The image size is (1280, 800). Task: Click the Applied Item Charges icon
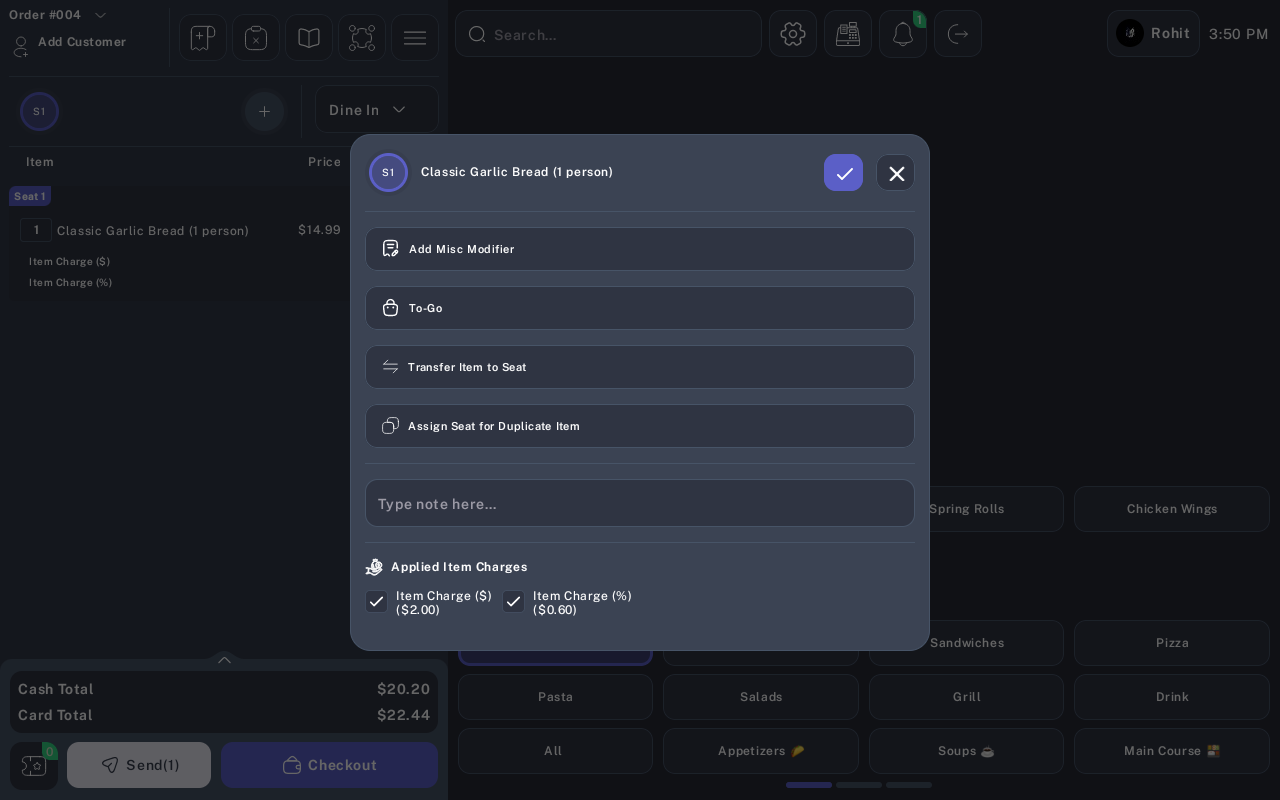375,567
